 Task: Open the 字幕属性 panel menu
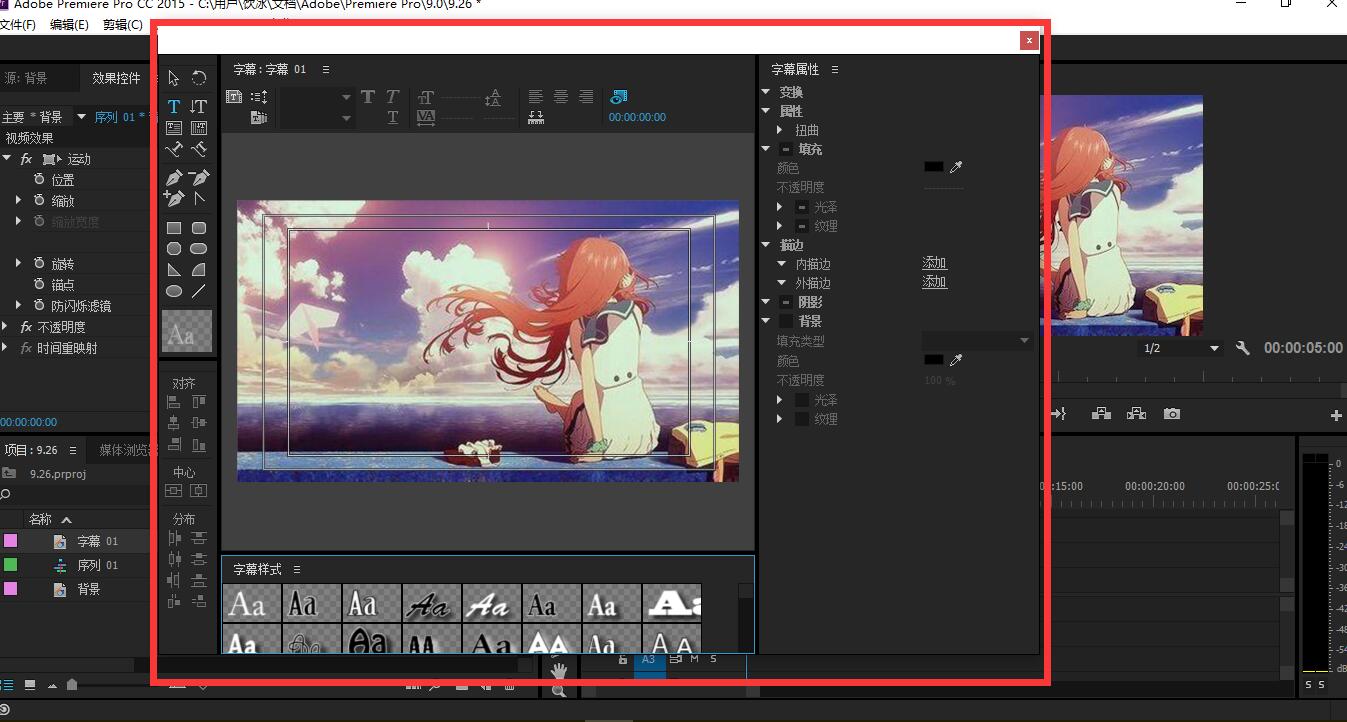(x=835, y=69)
